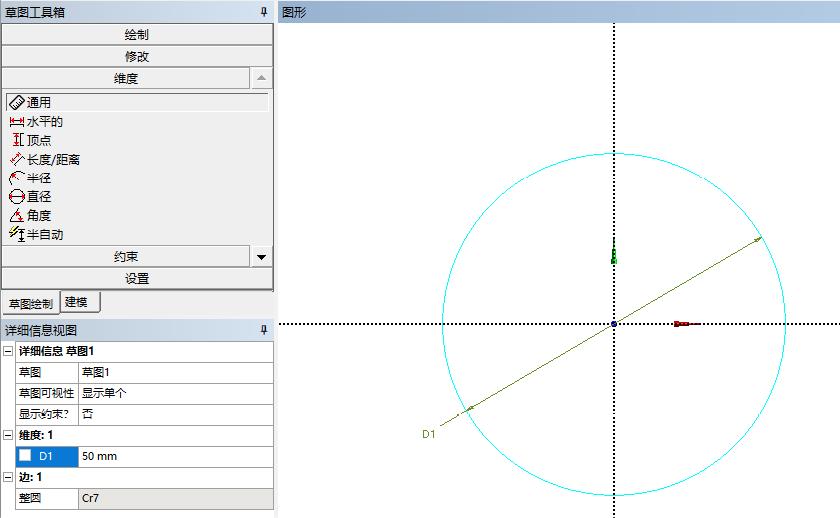
Task: Open the 设置 toolbox category
Action: 137,278
